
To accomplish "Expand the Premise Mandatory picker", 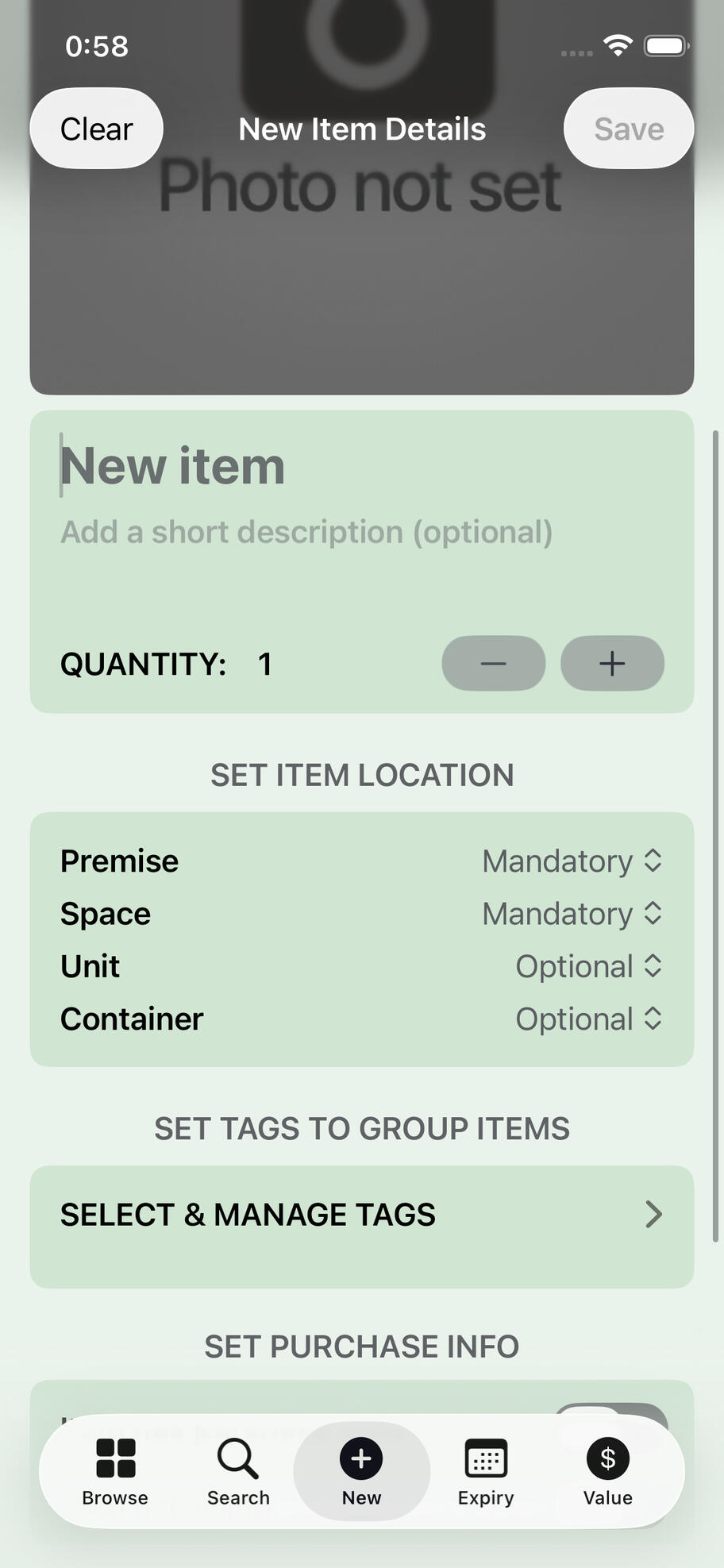I will tap(572, 861).
